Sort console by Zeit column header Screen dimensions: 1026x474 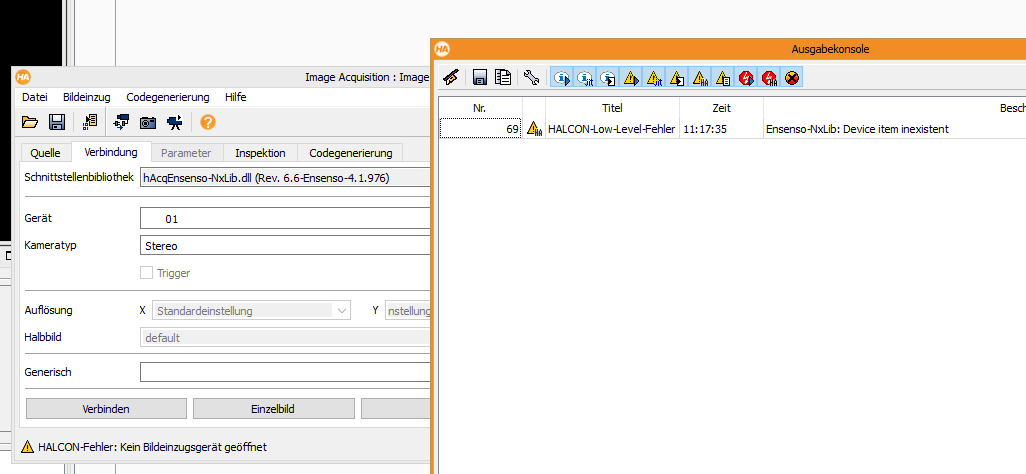point(721,108)
